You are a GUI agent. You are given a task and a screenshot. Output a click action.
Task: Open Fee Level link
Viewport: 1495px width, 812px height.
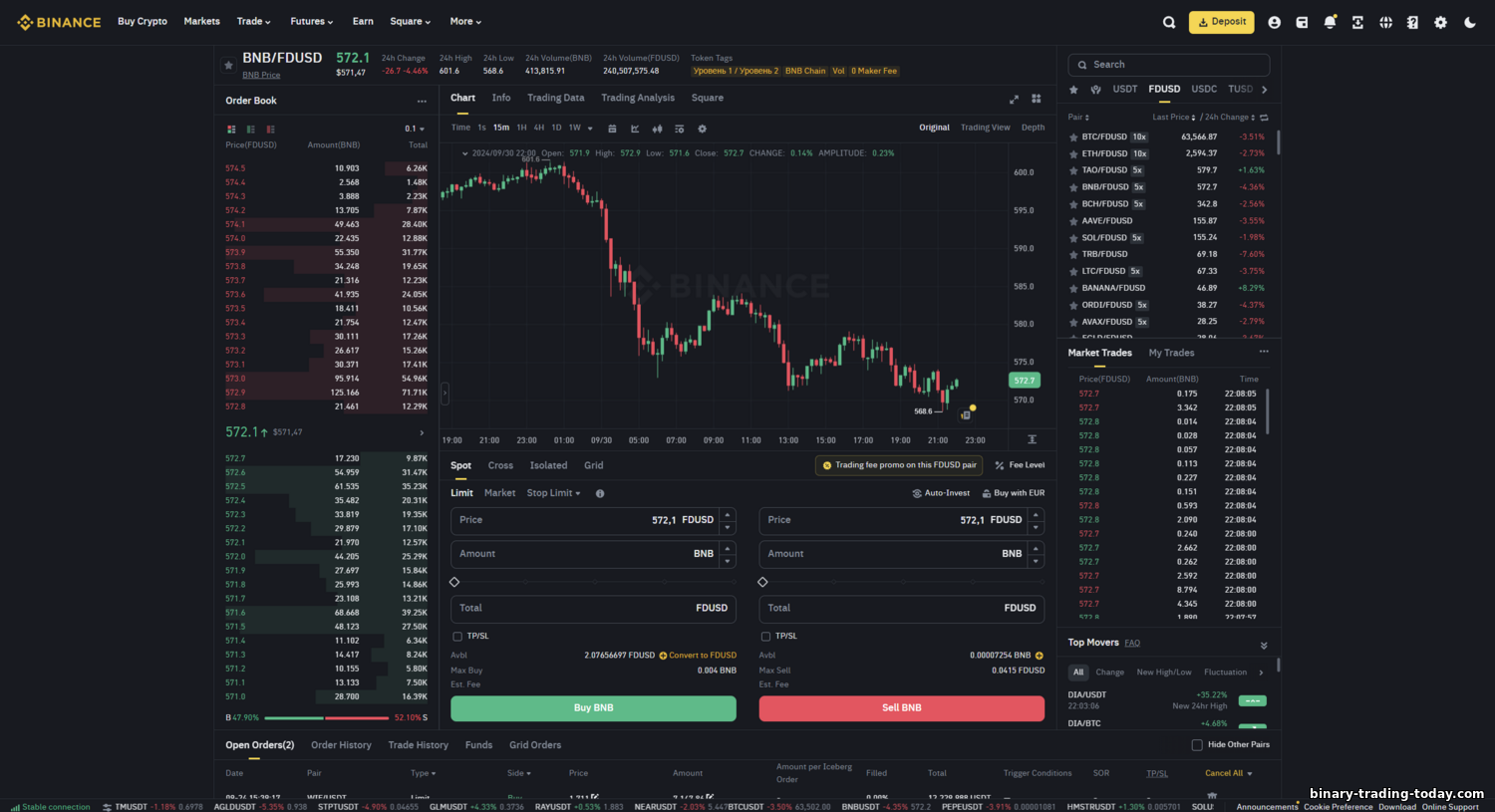tap(1020, 465)
